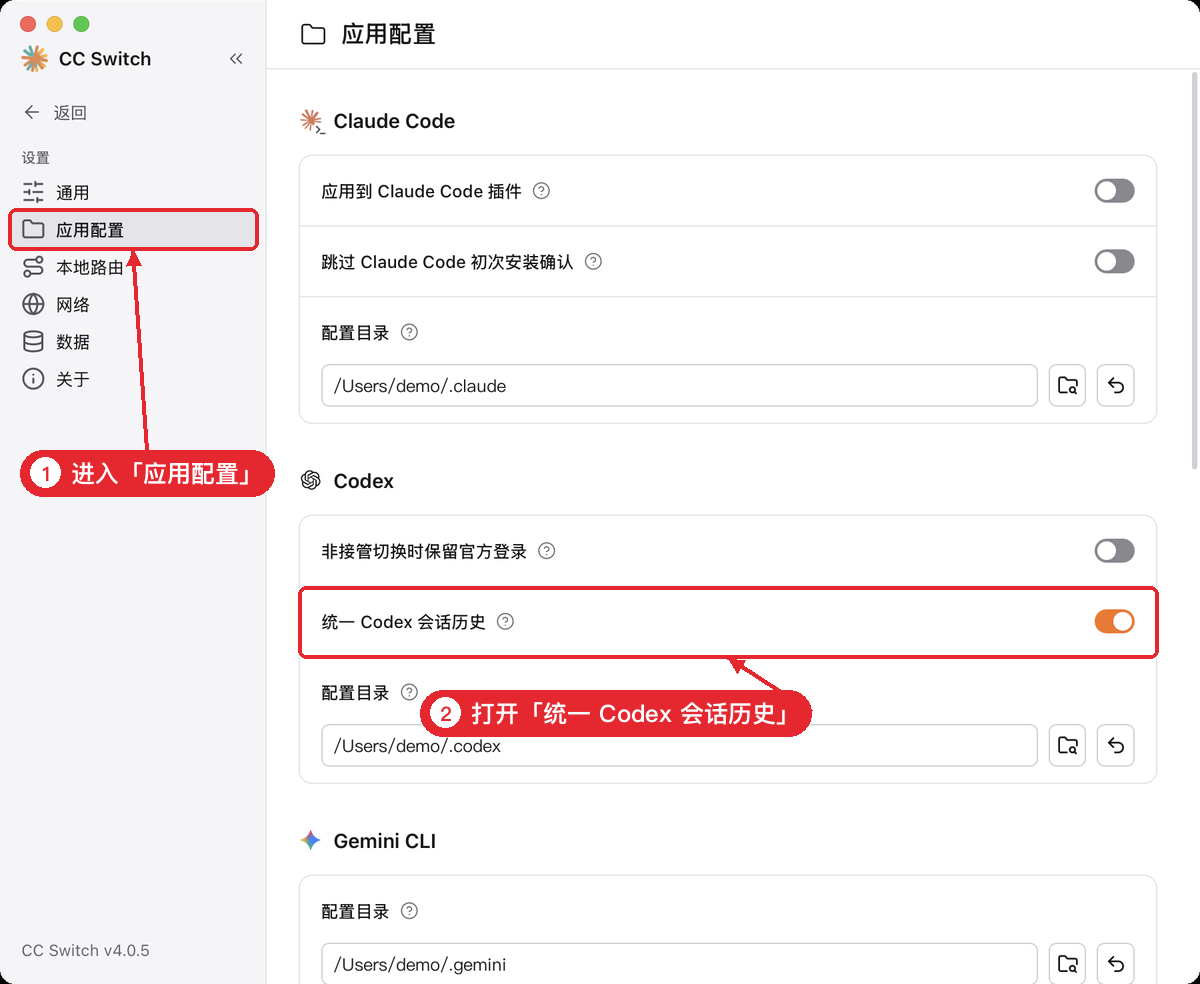Show help for Claude Code 配置目录
This screenshot has height=984, width=1200.
pos(409,332)
